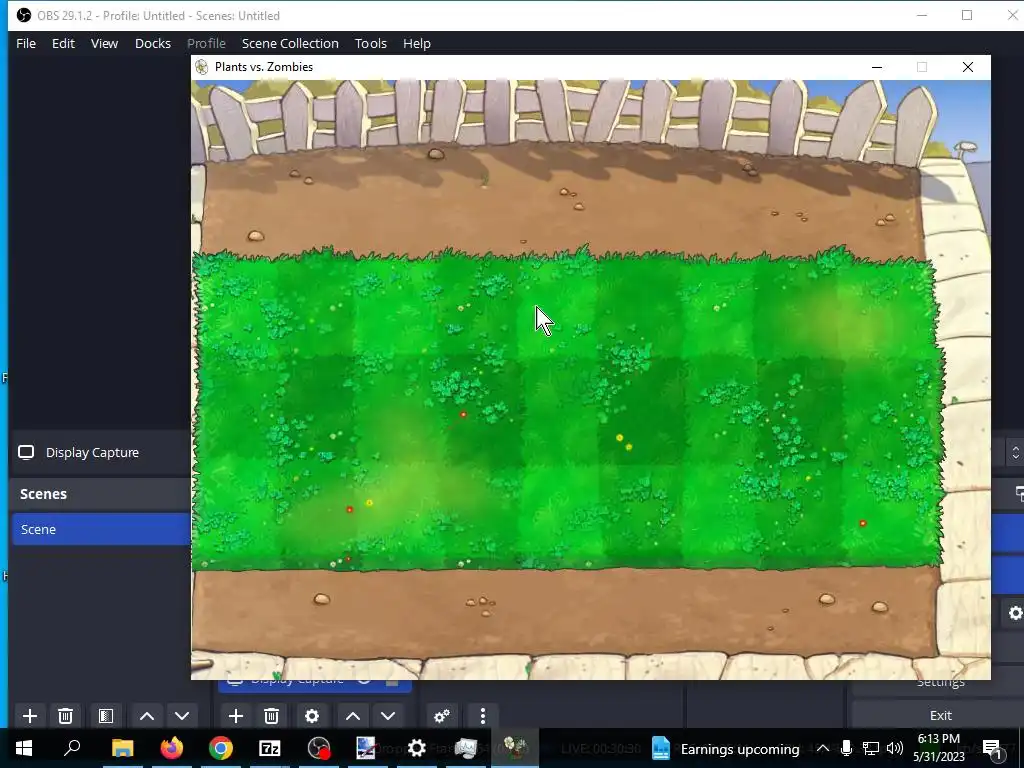Open advanced audio properties gears icon
The width and height of the screenshot is (1024, 768).
pos(442,716)
